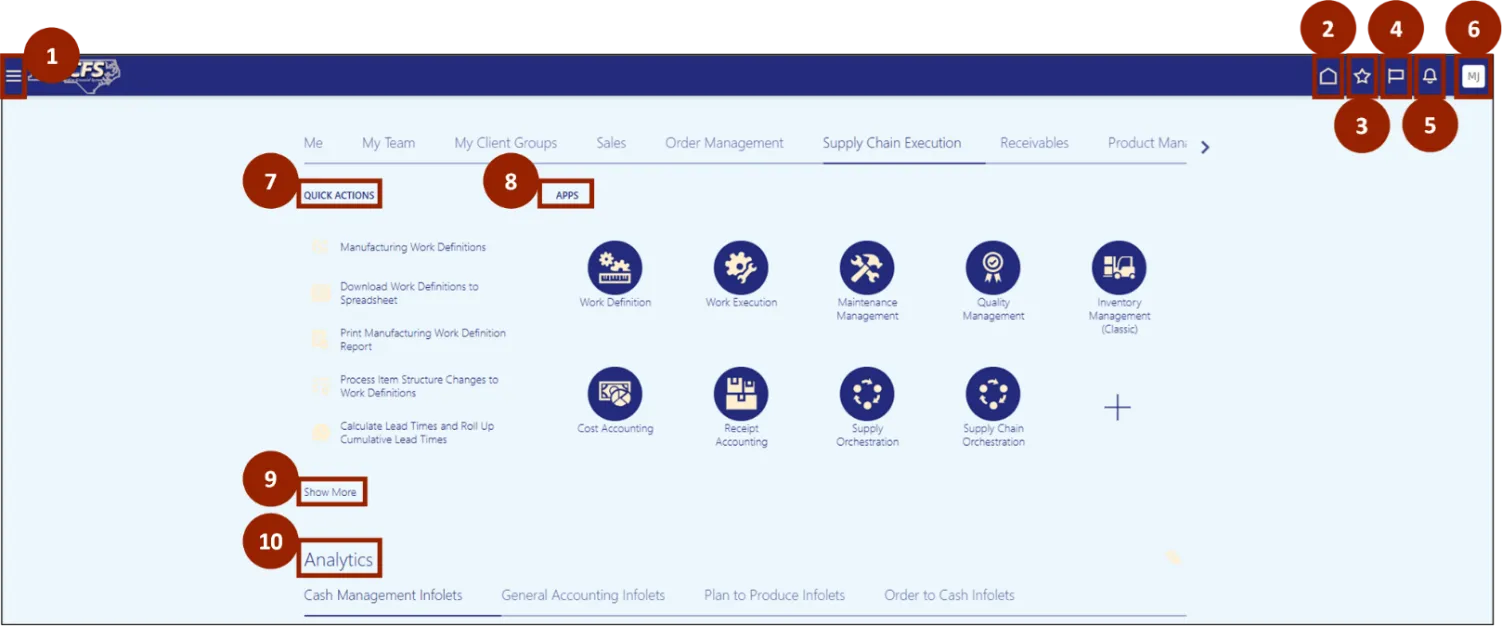Click the Process Item Structure icon
1502x626 pixels.
point(320,386)
